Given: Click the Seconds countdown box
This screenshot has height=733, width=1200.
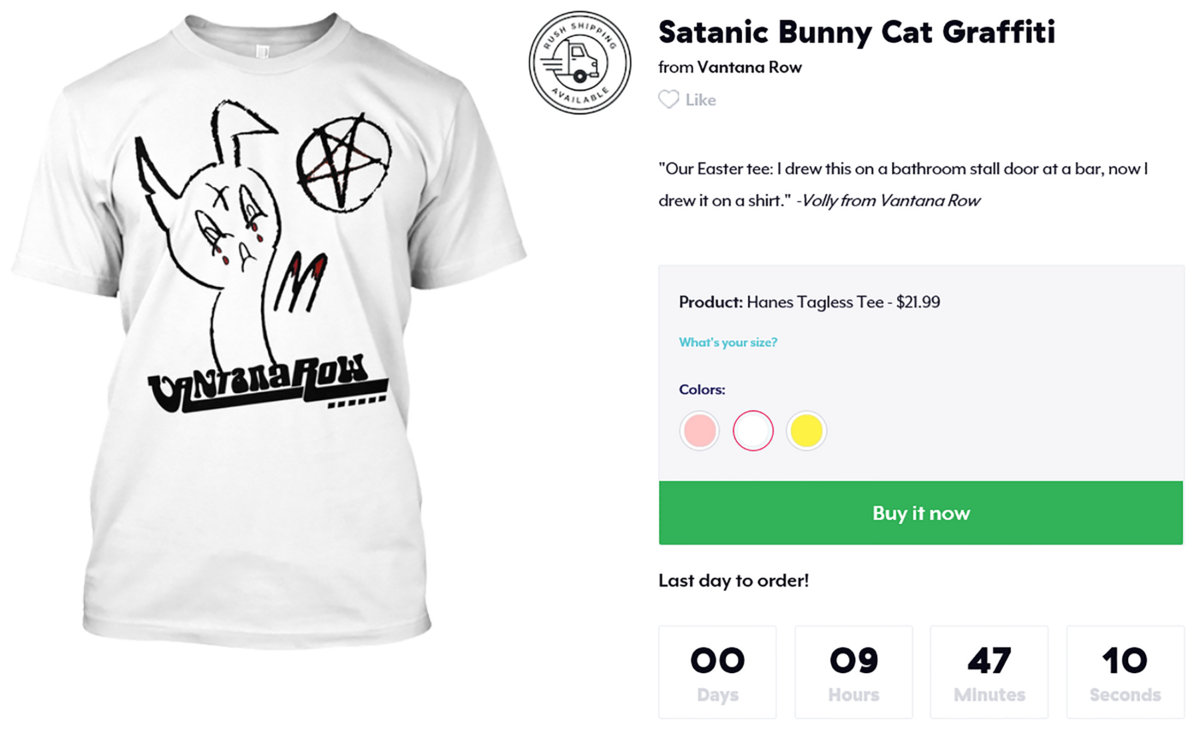Looking at the screenshot, I should [1125, 671].
